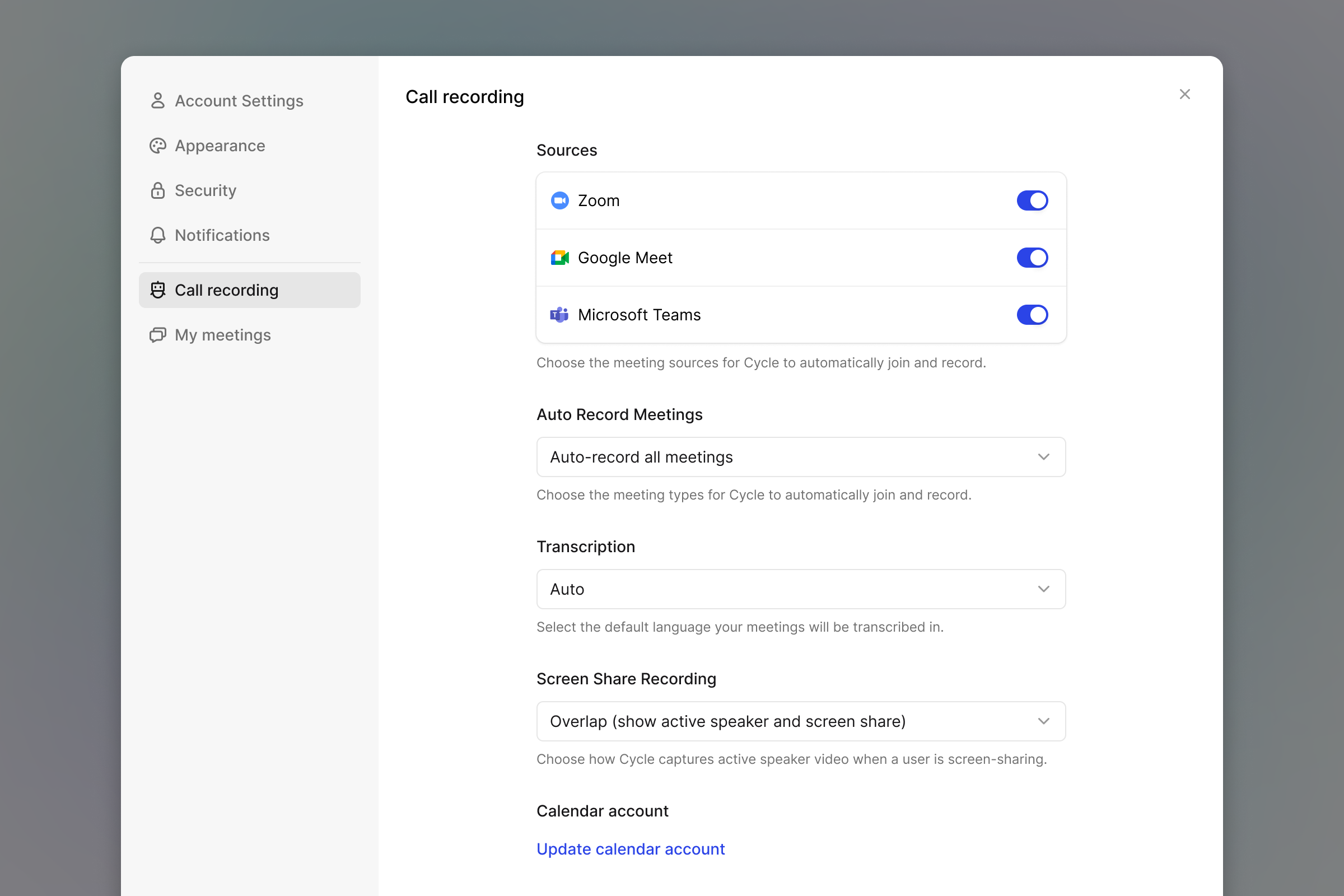
Task: Click Update calendar account link
Action: point(631,849)
